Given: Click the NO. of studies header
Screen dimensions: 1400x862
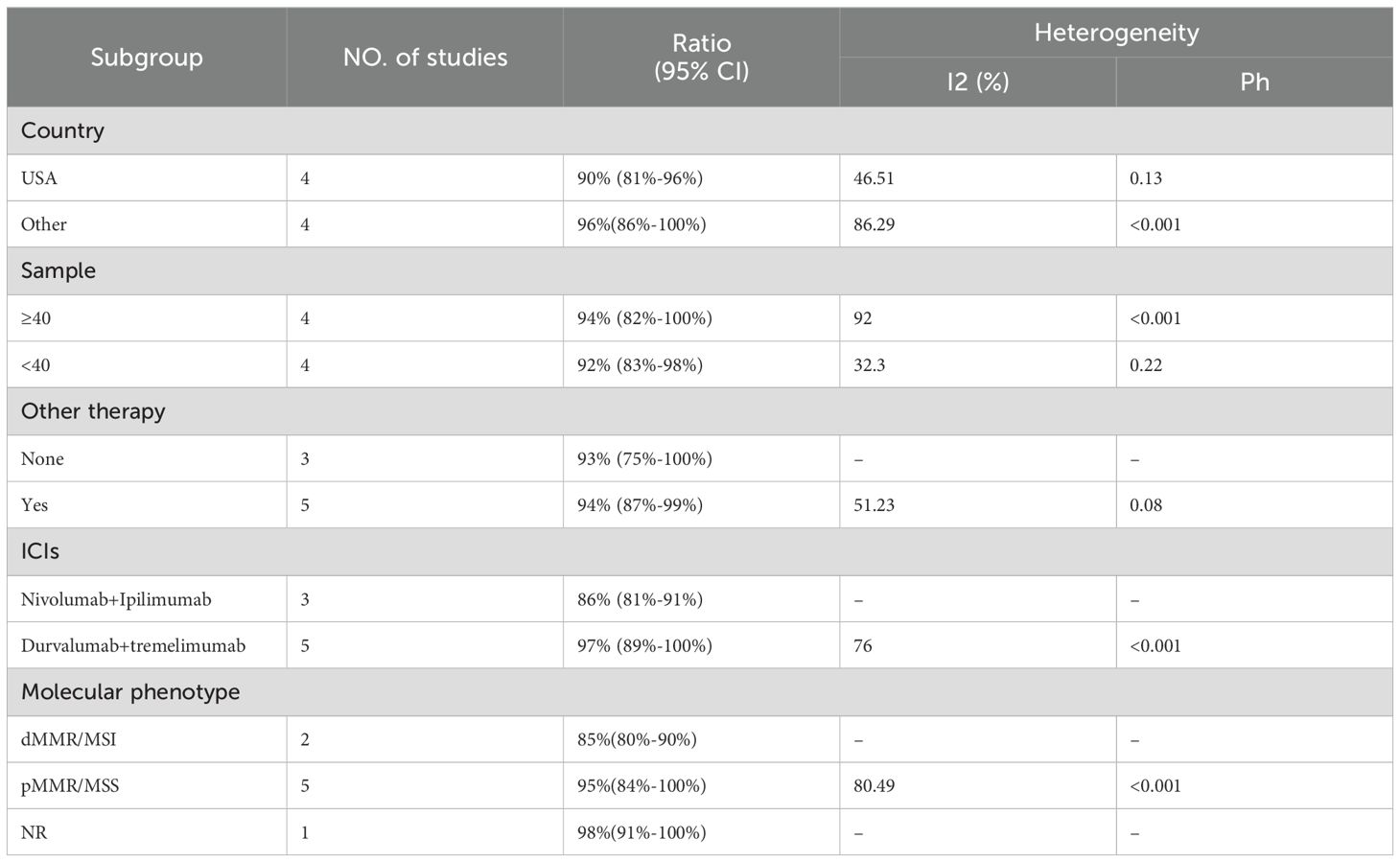Looking at the screenshot, I should point(425,58).
